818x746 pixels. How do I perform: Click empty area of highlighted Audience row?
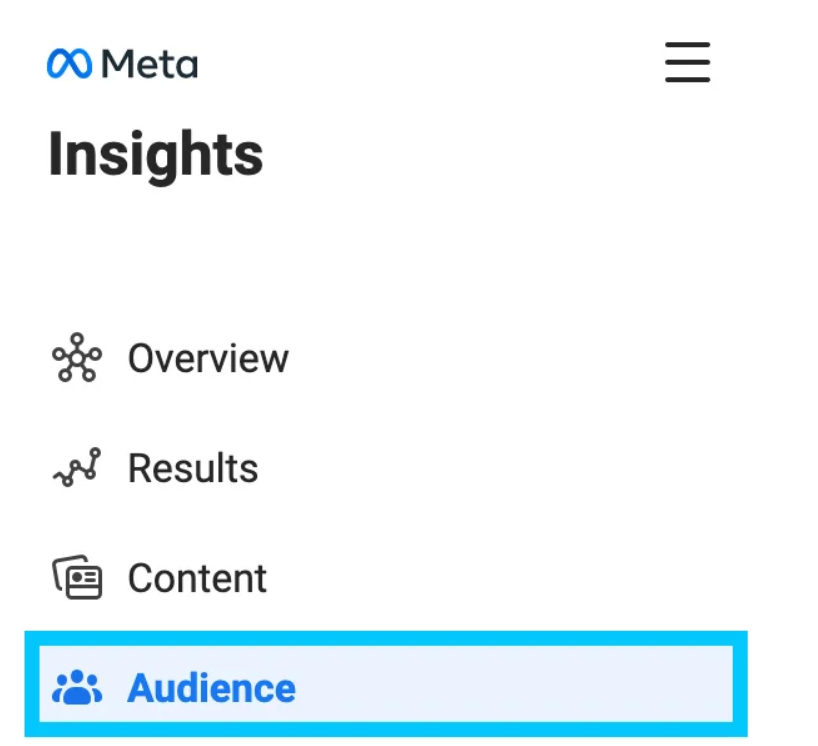tap(520, 688)
